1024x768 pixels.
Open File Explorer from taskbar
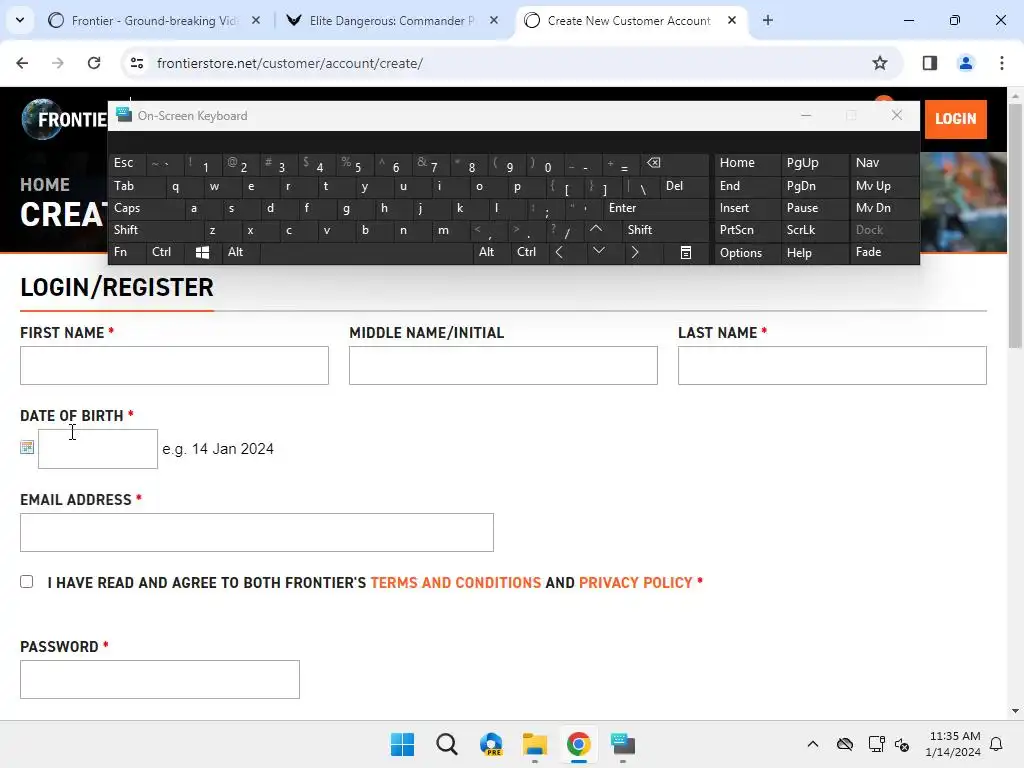click(x=535, y=744)
